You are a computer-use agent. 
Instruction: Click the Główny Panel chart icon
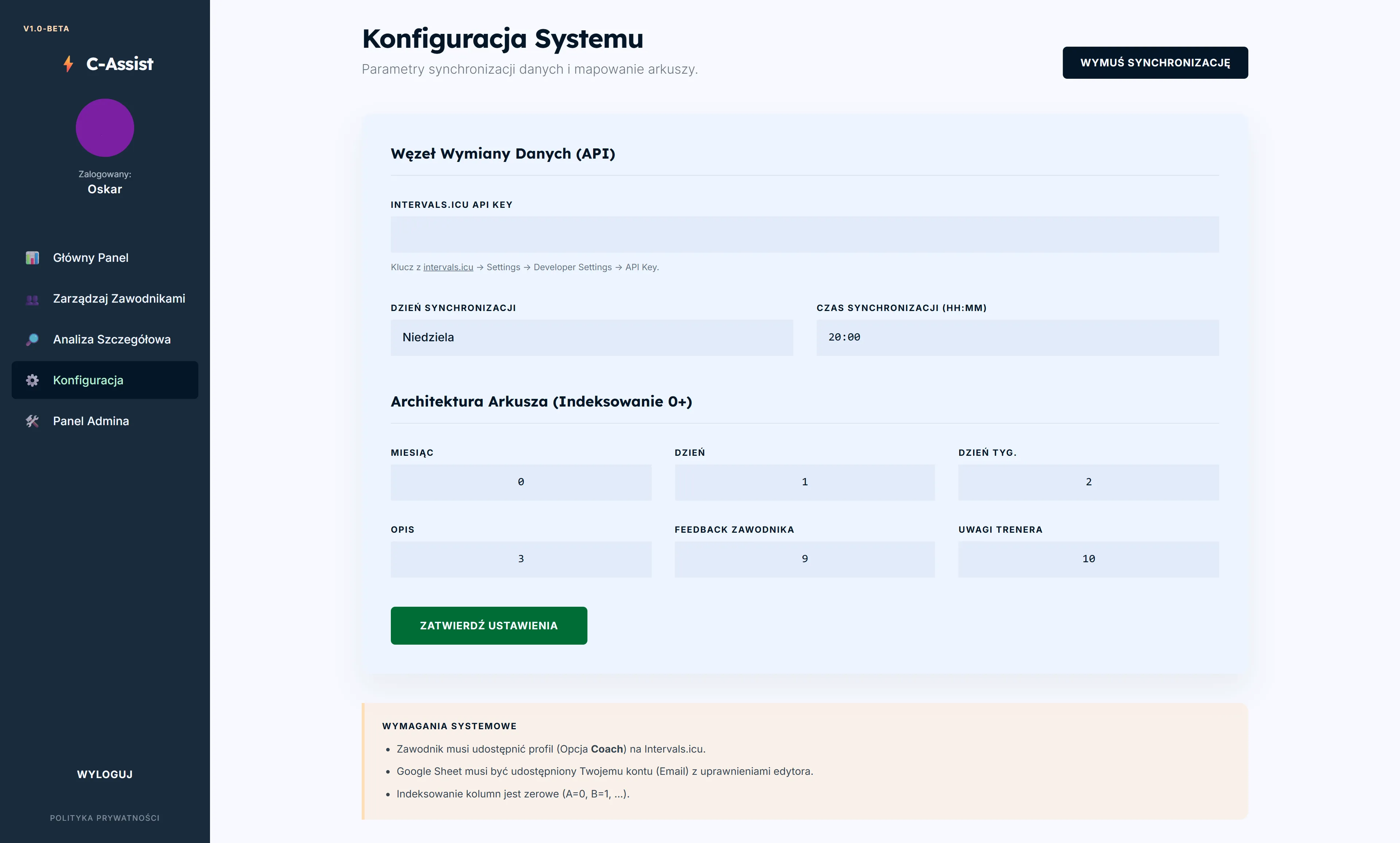pyautogui.click(x=32, y=258)
